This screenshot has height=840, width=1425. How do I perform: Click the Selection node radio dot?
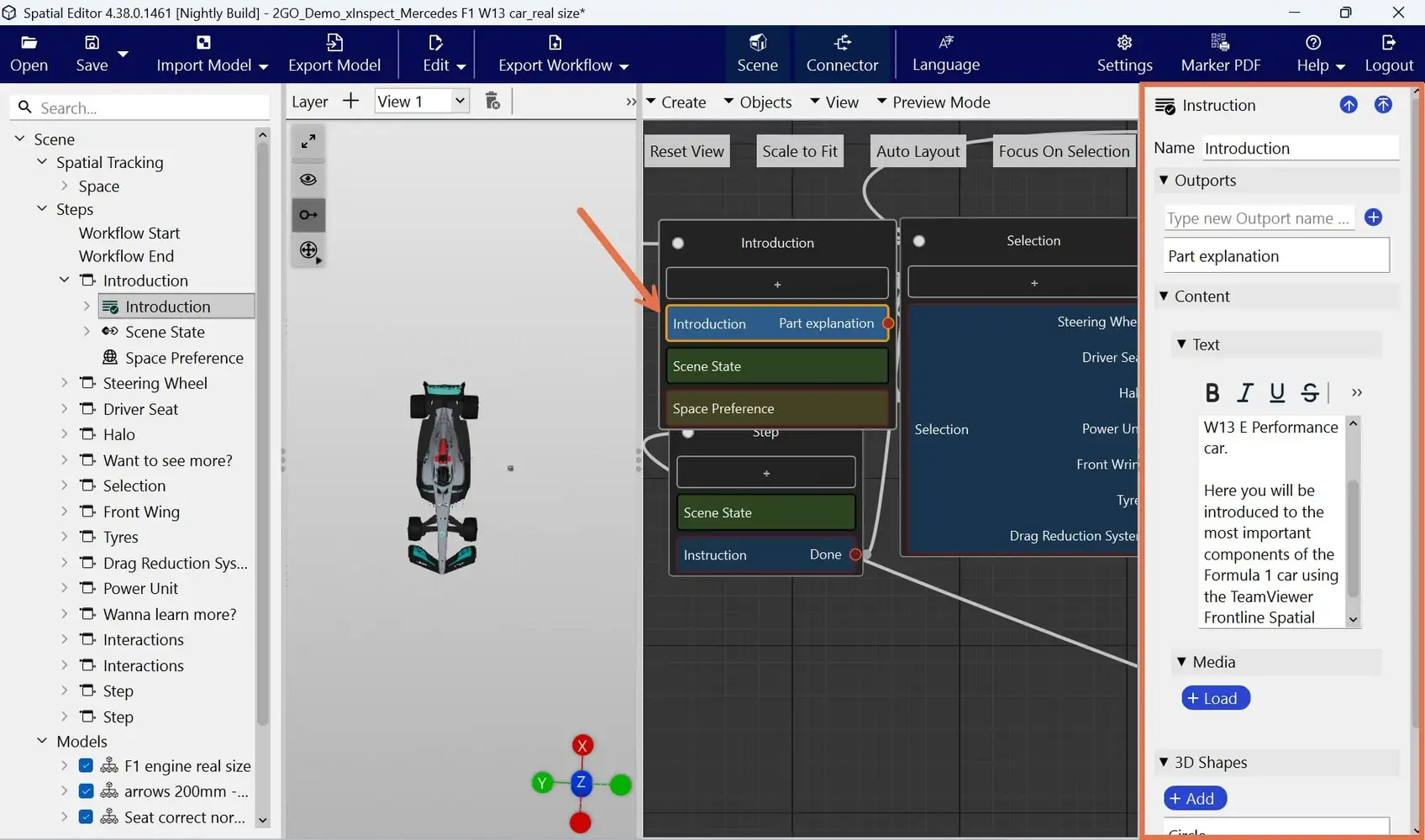[919, 241]
